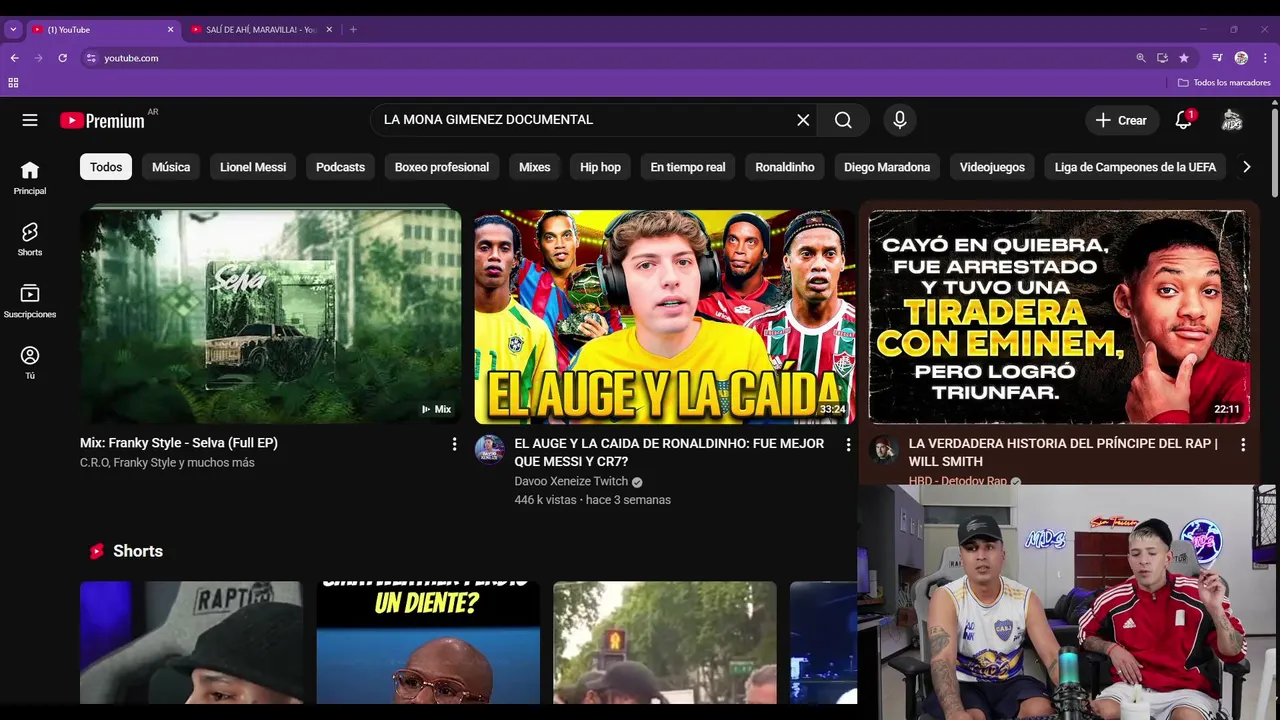
Task: Open a new browser tab
Action: 353,30
